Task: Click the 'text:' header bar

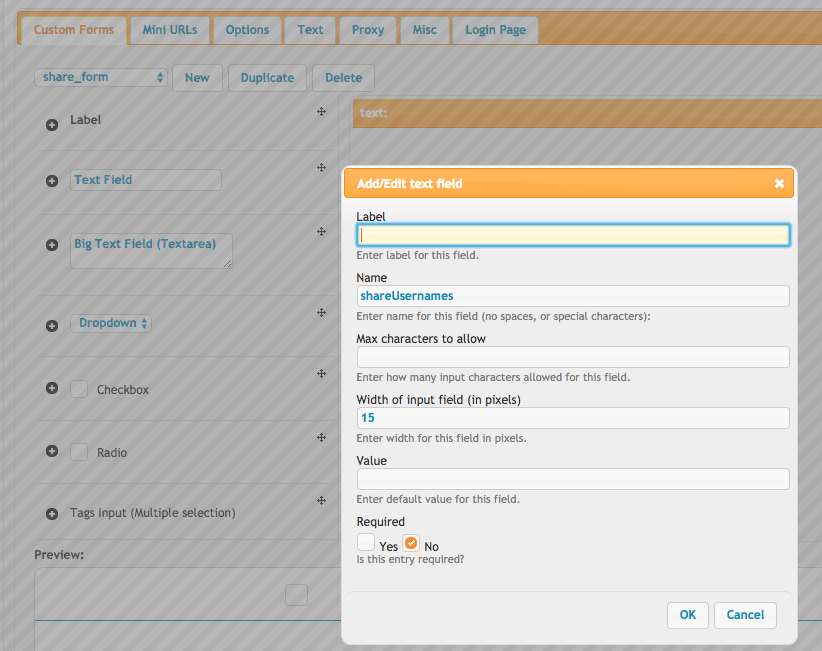Action: [587, 113]
